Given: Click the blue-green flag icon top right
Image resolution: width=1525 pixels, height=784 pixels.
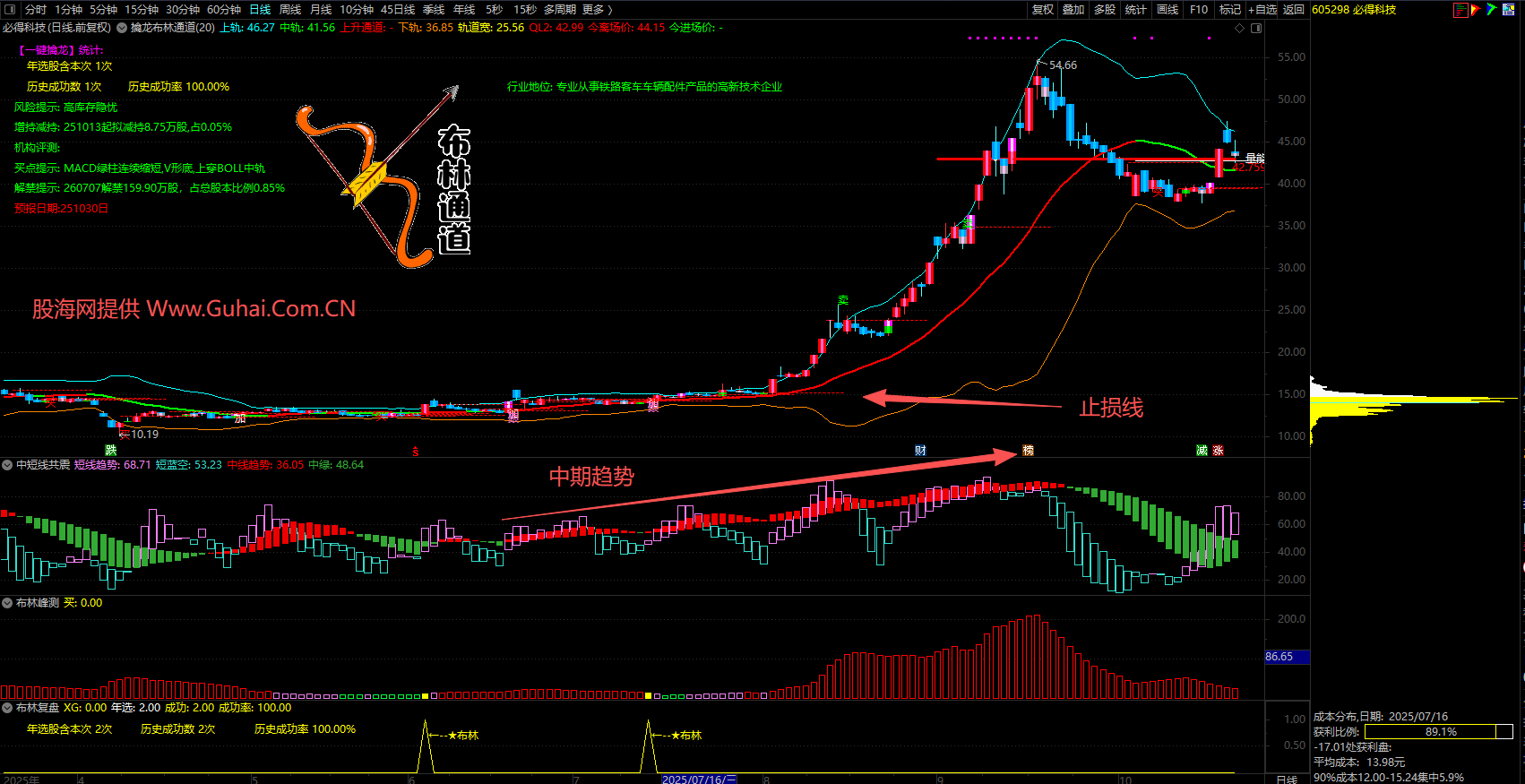Looking at the screenshot, I should point(1491,10).
